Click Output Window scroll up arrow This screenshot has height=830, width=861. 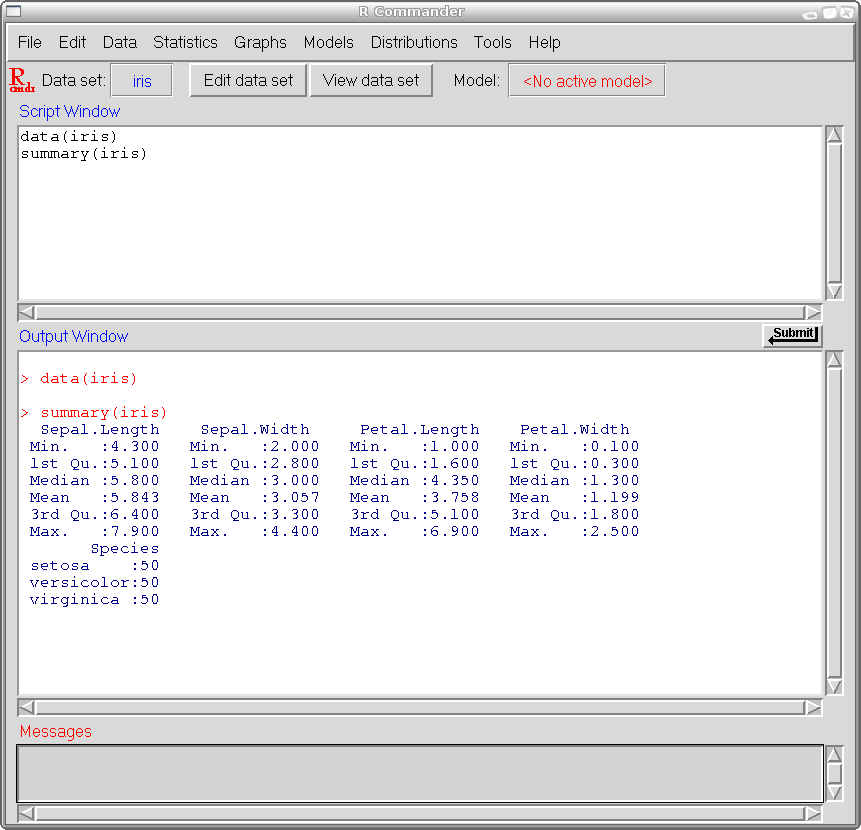coord(834,360)
